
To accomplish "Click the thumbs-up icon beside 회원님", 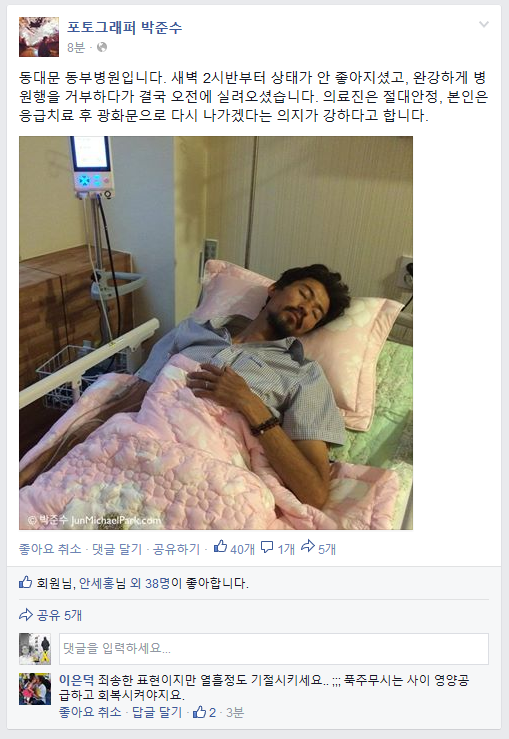I will point(25,583).
